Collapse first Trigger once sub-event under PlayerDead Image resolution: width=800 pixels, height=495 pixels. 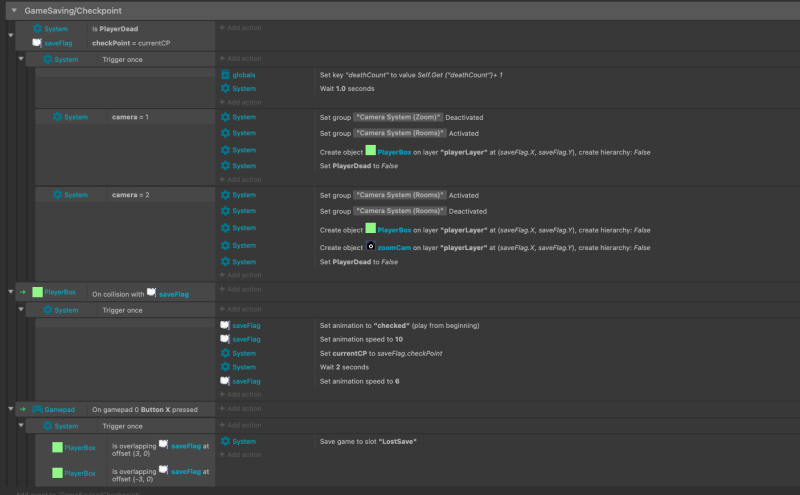[21, 59]
